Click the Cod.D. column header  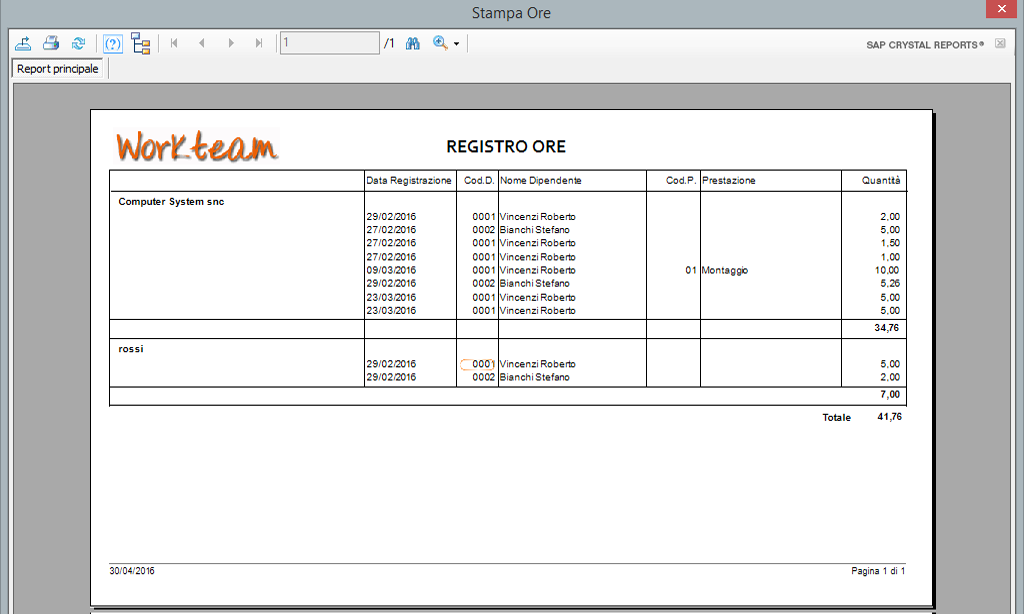click(x=479, y=180)
